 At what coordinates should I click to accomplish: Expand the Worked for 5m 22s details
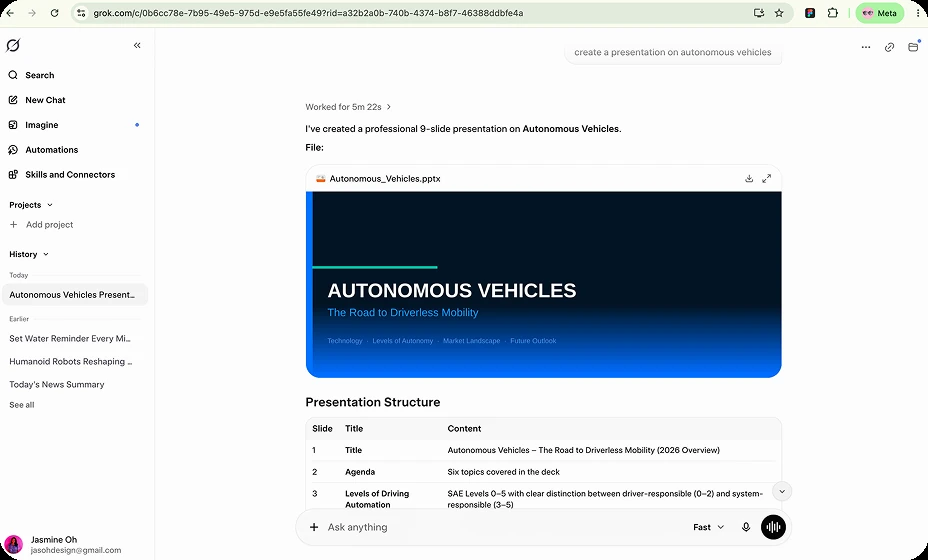coord(348,107)
